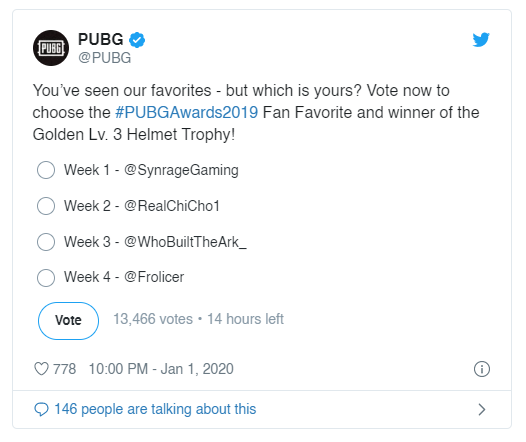Screen dimensions: 526x442
Task: Expand conversation with right chevron arrow
Action: 482,409
